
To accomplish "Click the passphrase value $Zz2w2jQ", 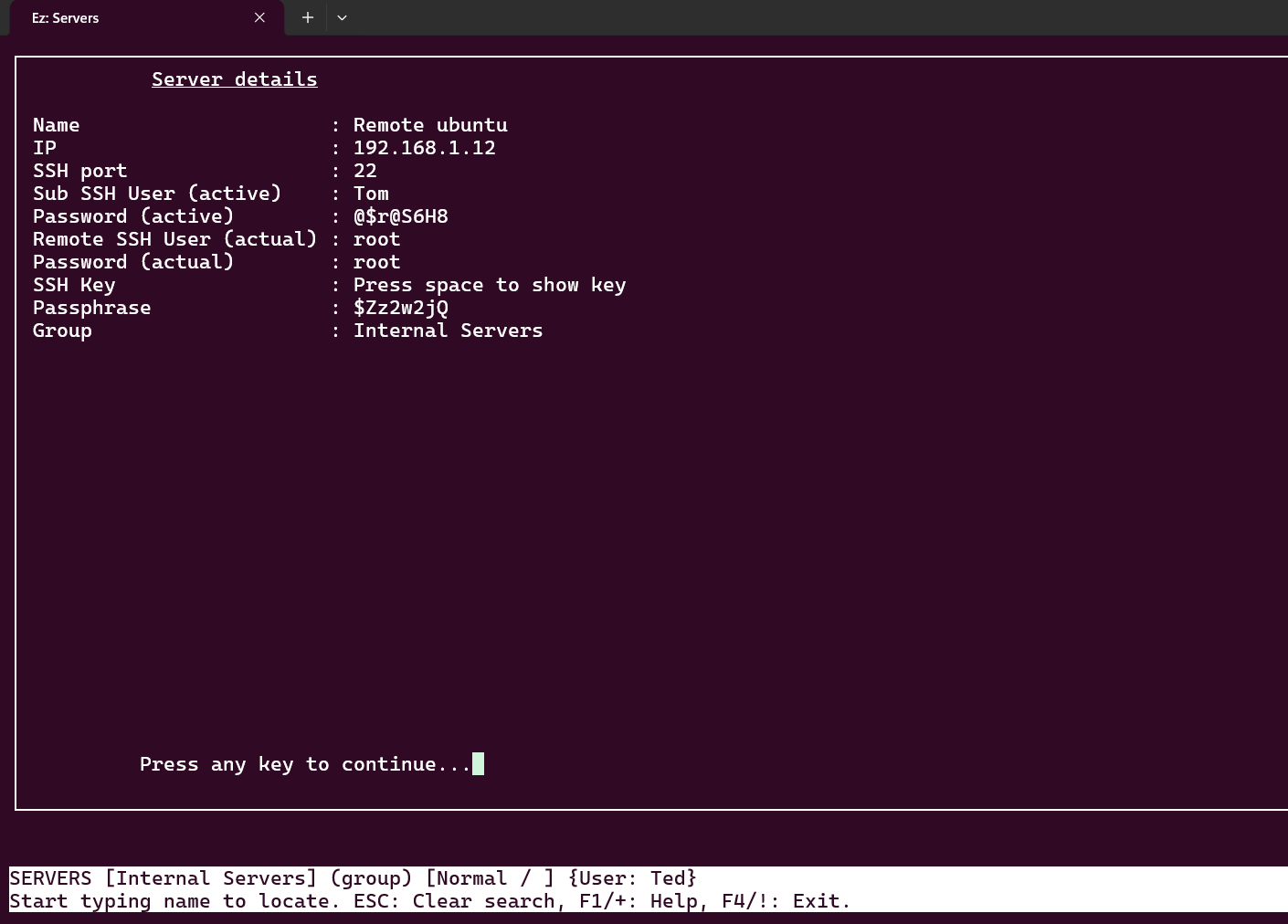I will [x=401, y=308].
